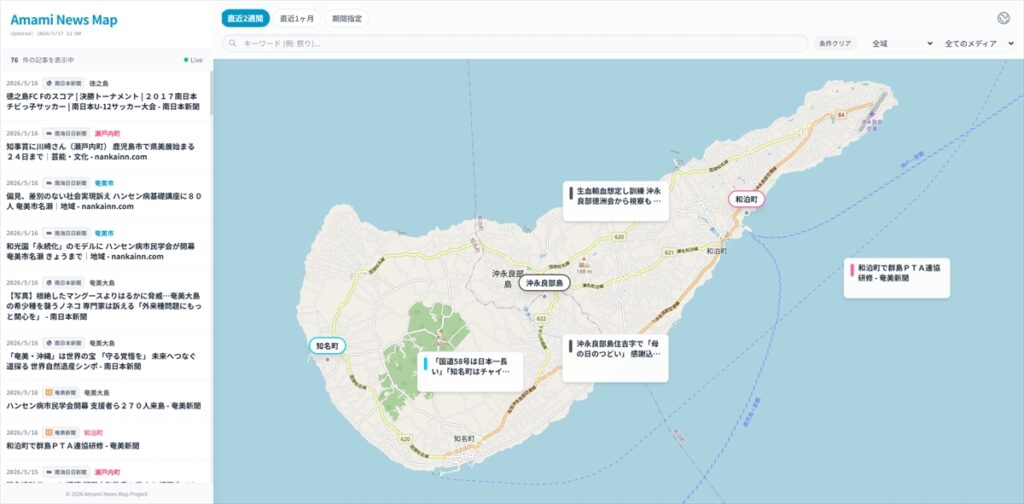Image resolution: width=1024 pixels, height=504 pixels.
Task: Switch to the 直近2週間 period filter
Action: 246,18
